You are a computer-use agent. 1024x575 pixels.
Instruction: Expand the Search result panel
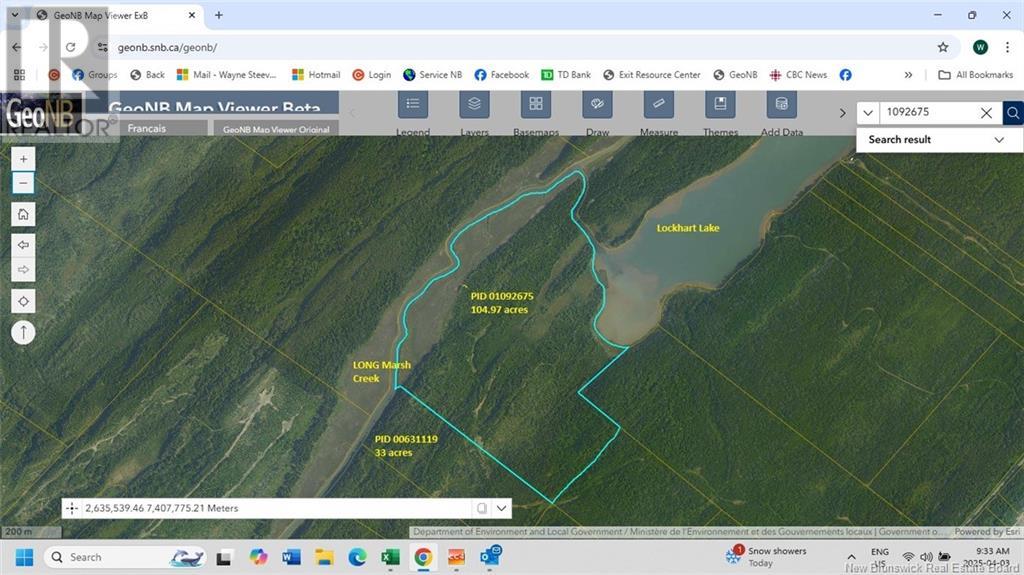[998, 140]
